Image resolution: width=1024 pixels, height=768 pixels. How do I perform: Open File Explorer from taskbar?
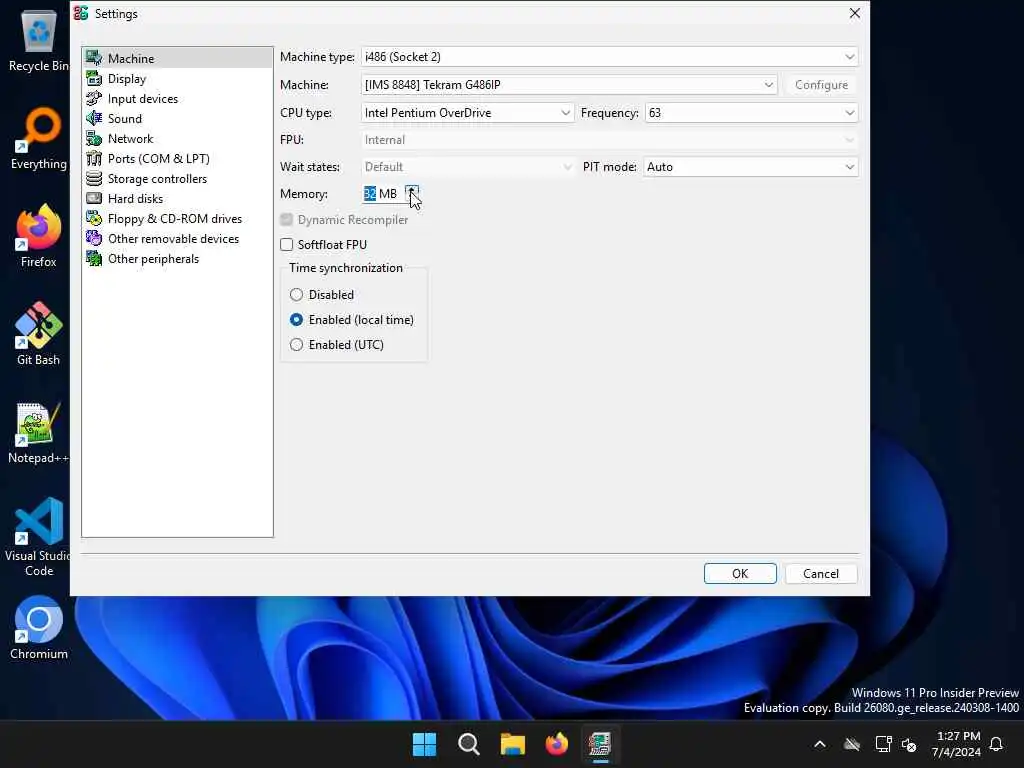click(x=513, y=744)
